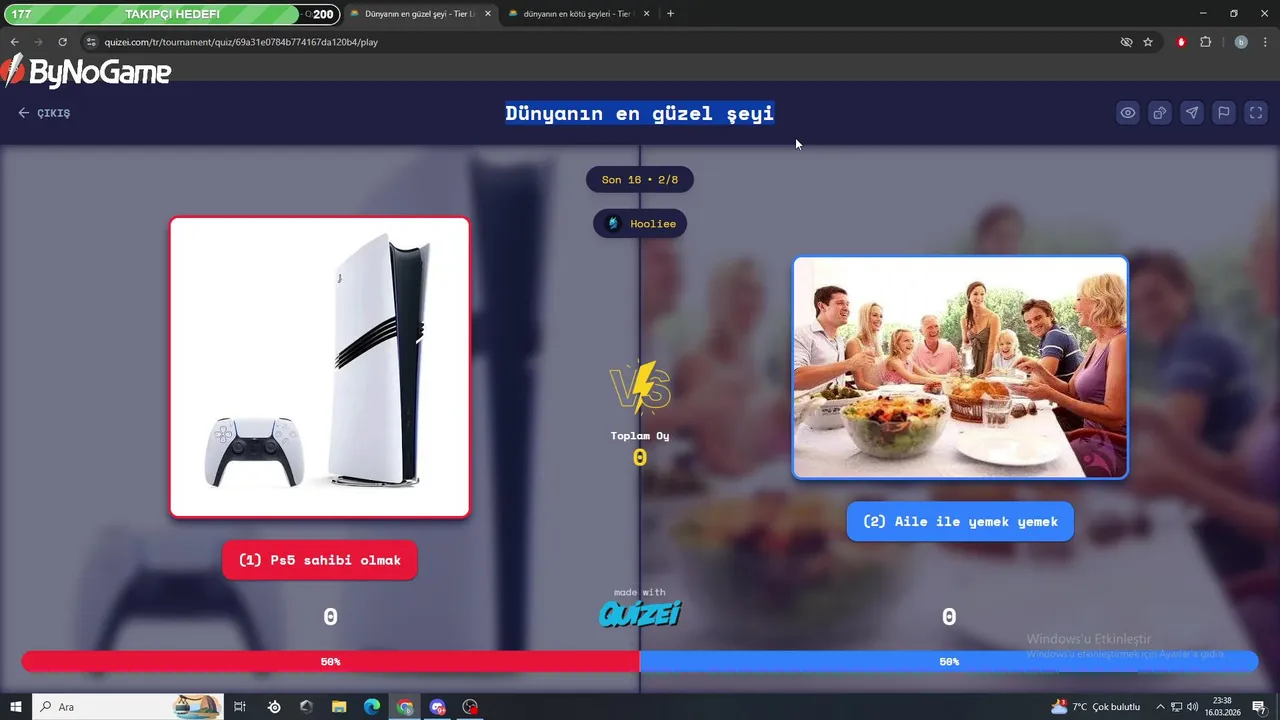Click the TAKİPÇİ HEDEFİ follower goal bar
Viewport: 1280px width, 720px height.
pos(170,14)
